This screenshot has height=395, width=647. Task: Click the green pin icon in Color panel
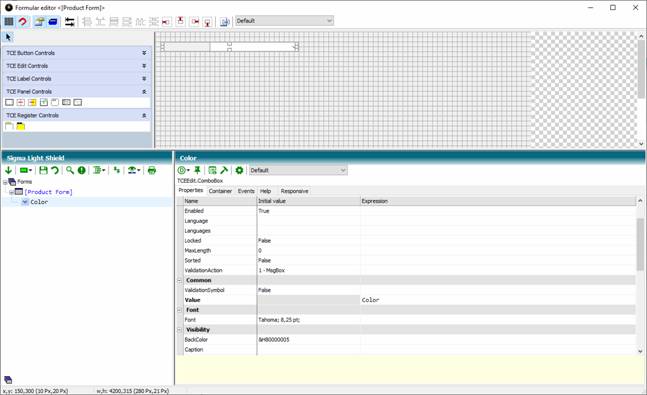[198, 170]
